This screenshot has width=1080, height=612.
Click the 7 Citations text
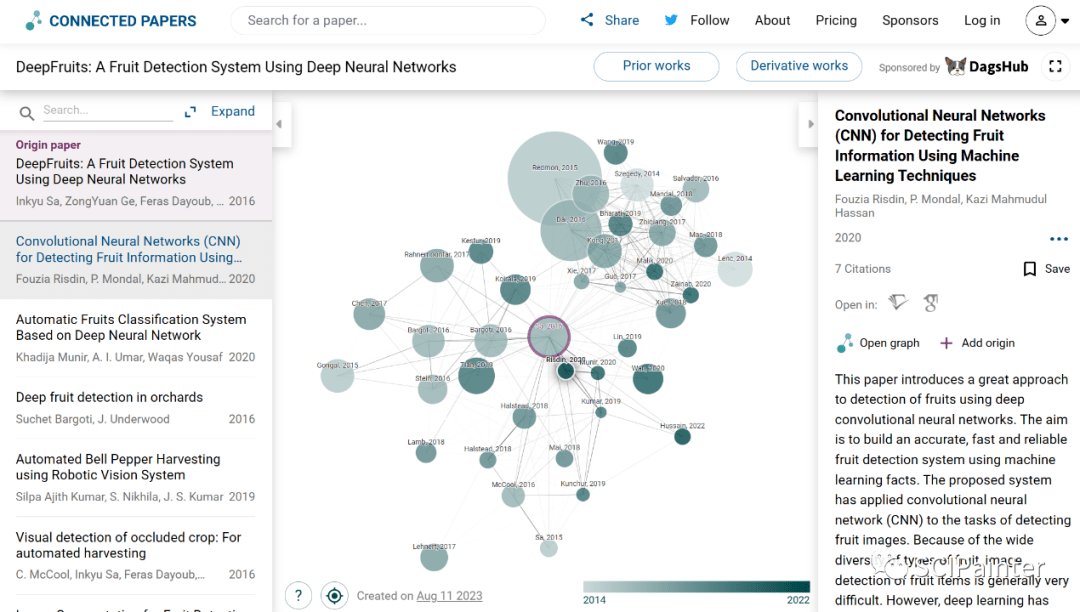point(862,269)
